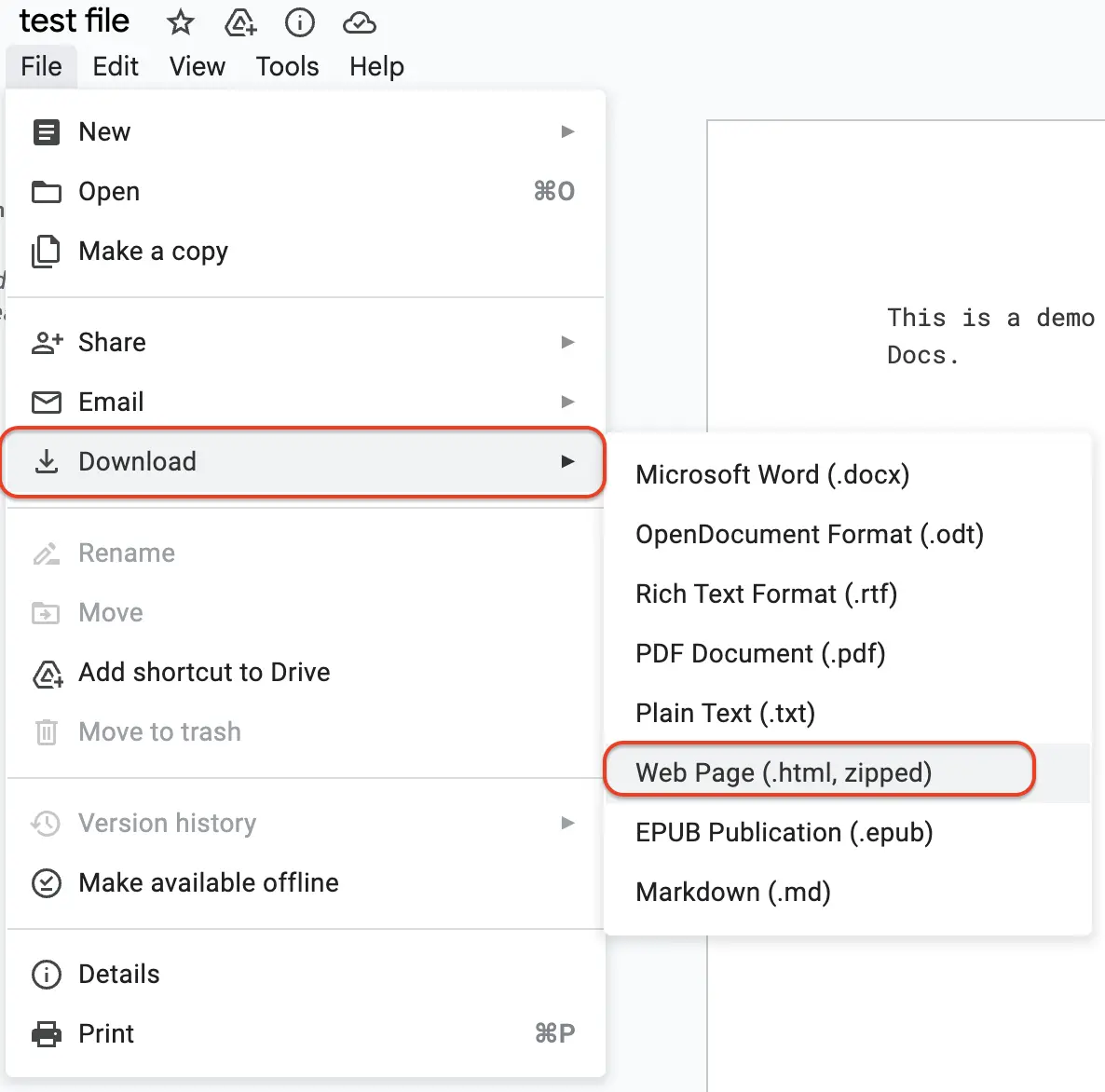Open document info icon next to the title

(299, 22)
